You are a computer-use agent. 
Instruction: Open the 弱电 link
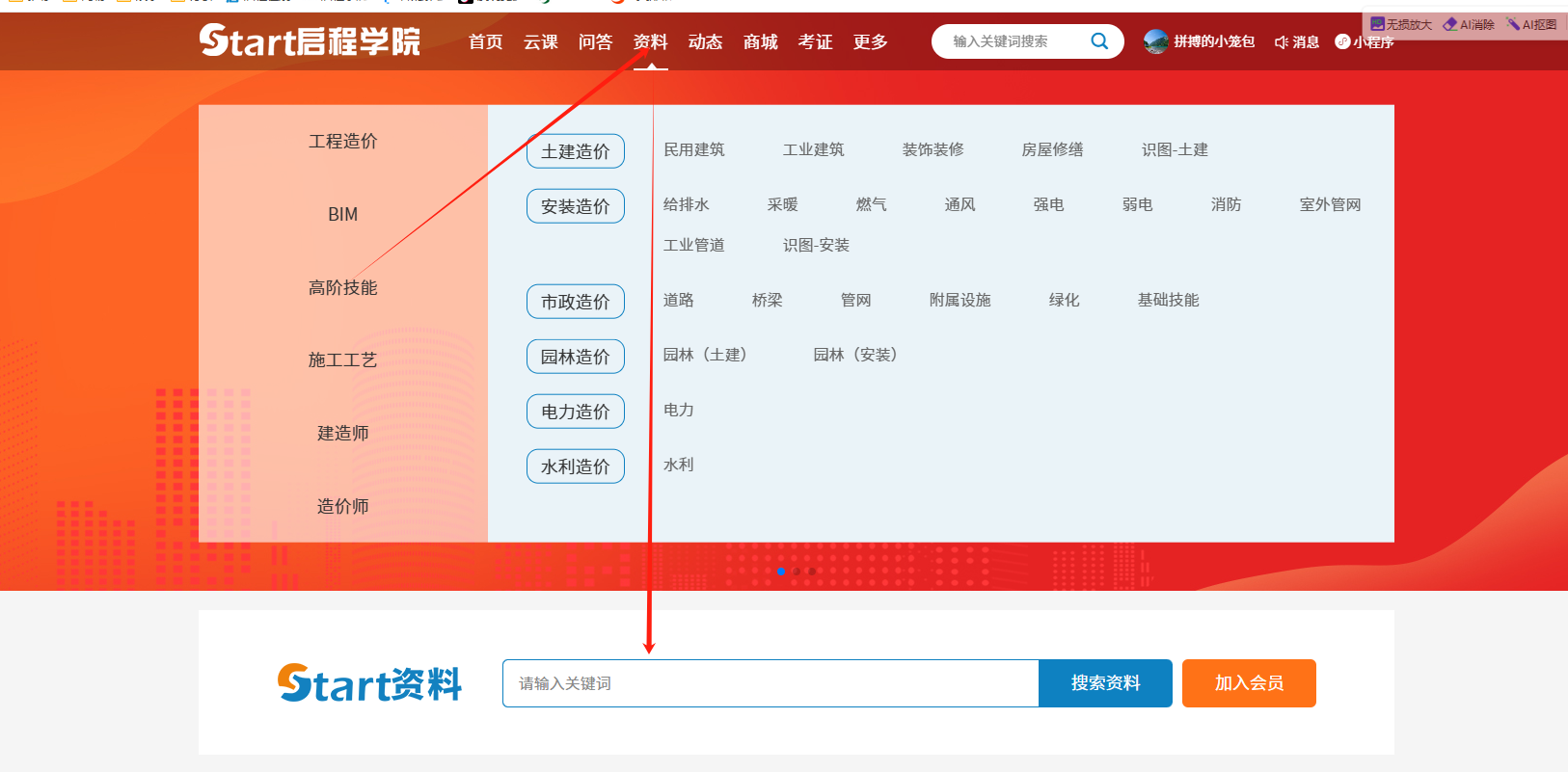point(1138,204)
